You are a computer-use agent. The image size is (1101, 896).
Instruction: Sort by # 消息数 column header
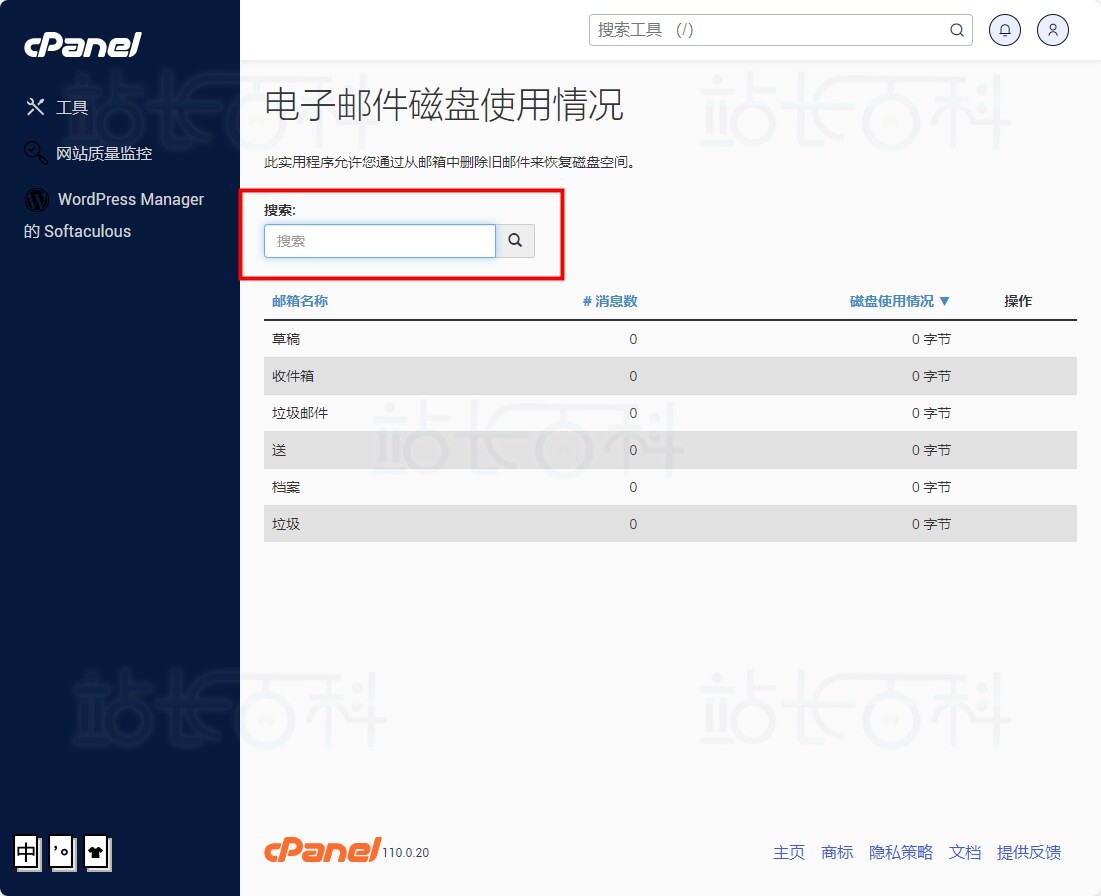coord(610,301)
